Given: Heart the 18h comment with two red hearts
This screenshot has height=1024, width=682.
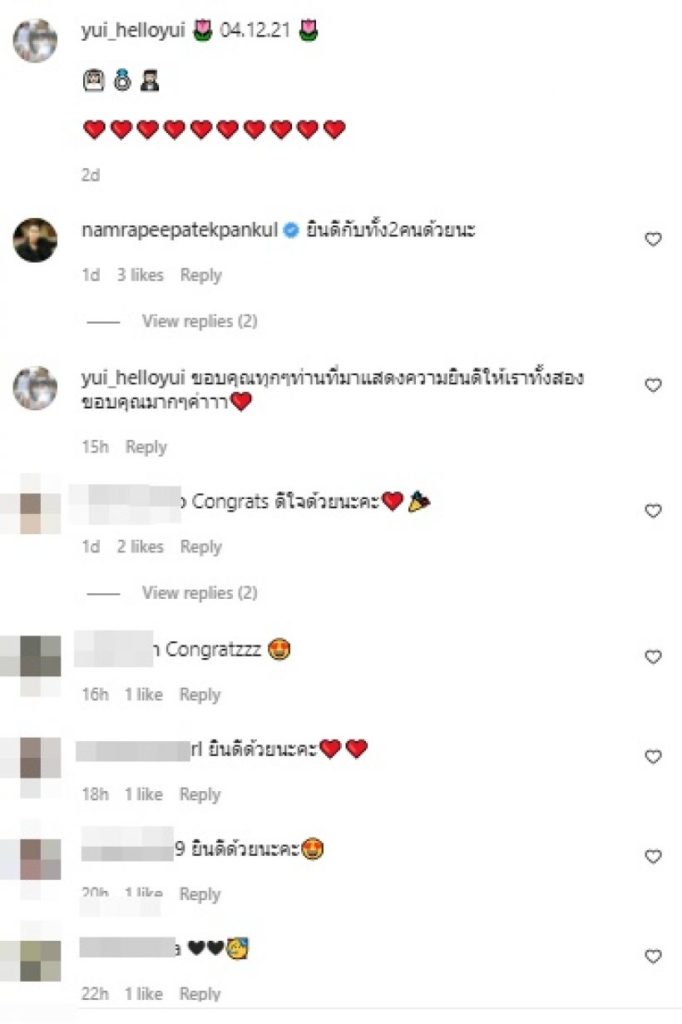Looking at the screenshot, I should coord(653,756).
